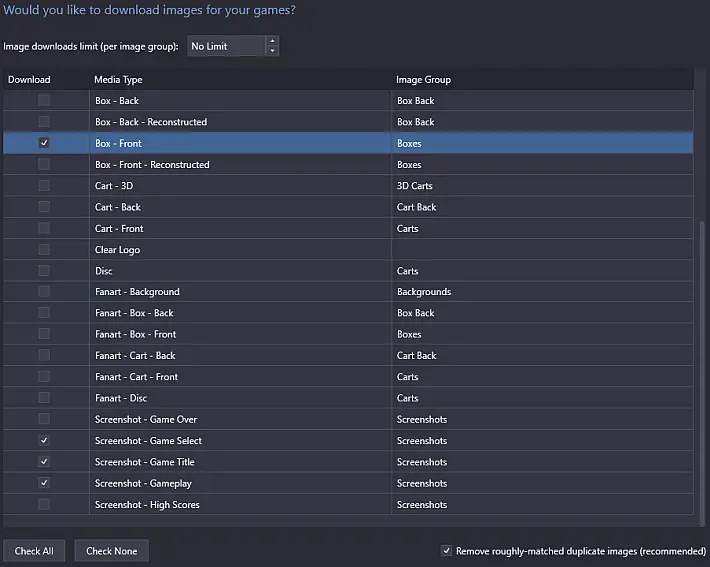The image size is (710, 567).
Task: Increase image downloads limit with up arrow
Action: pyautogui.click(x=272, y=41)
